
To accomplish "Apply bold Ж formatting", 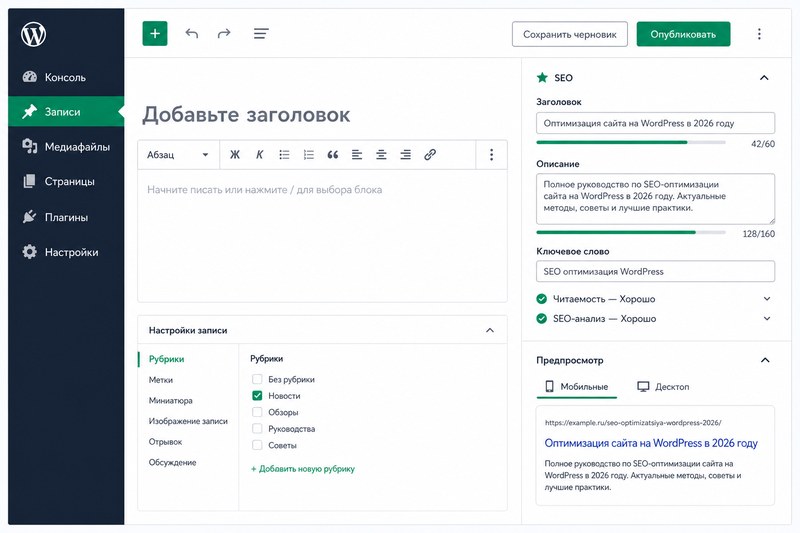I will (235, 155).
